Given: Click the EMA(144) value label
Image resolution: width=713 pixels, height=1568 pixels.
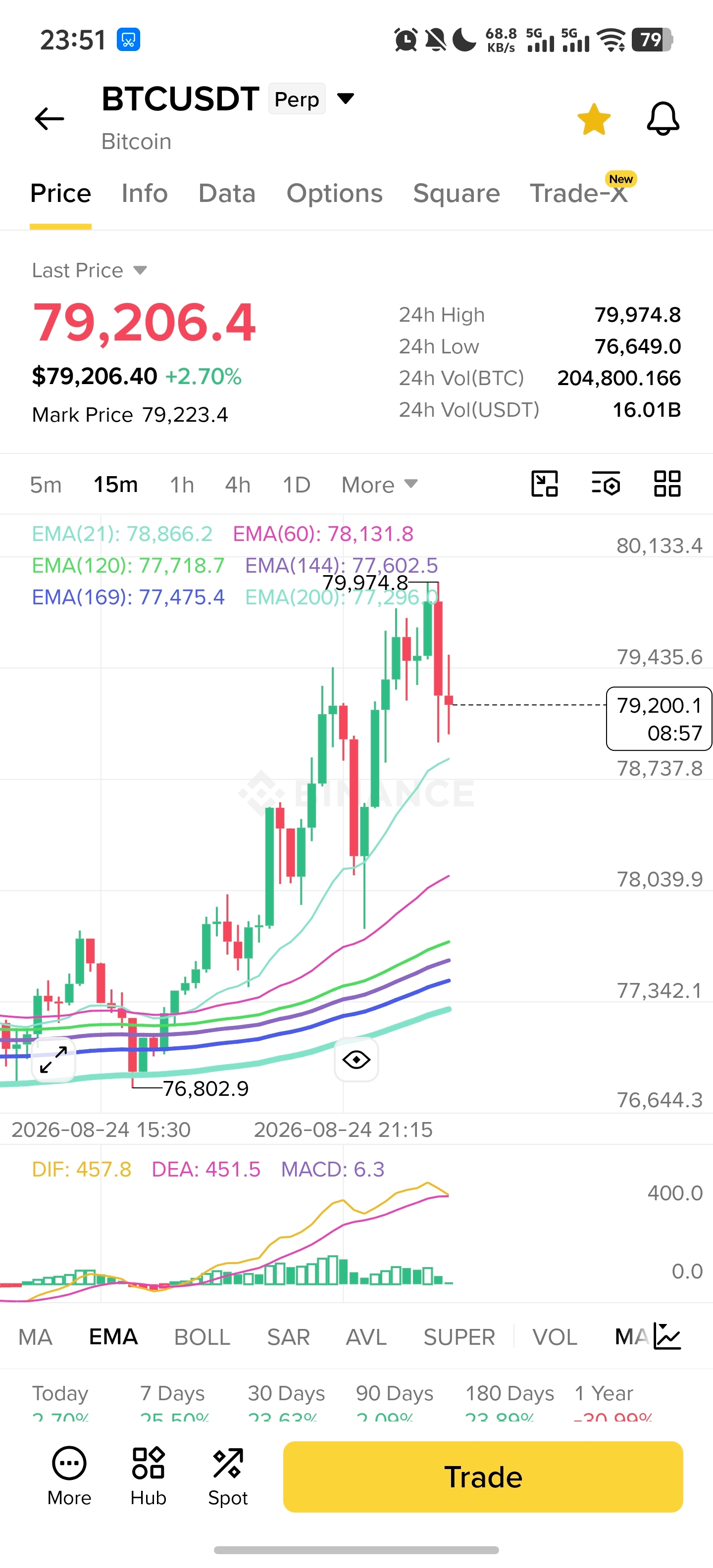Looking at the screenshot, I should pyautogui.click(x=341, y=566).
